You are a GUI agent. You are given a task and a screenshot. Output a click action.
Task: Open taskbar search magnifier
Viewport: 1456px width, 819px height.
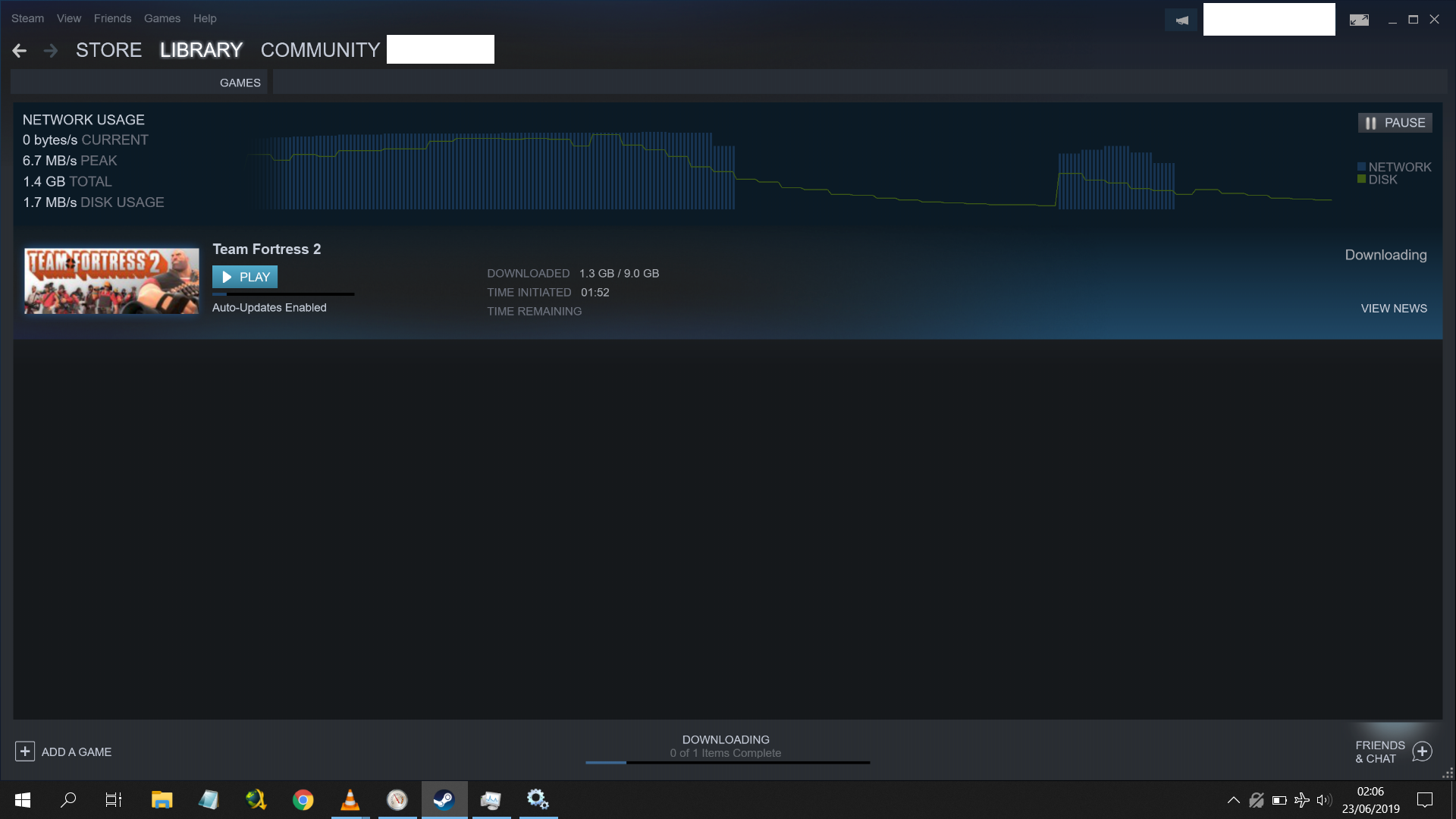(x=68, y=800)
